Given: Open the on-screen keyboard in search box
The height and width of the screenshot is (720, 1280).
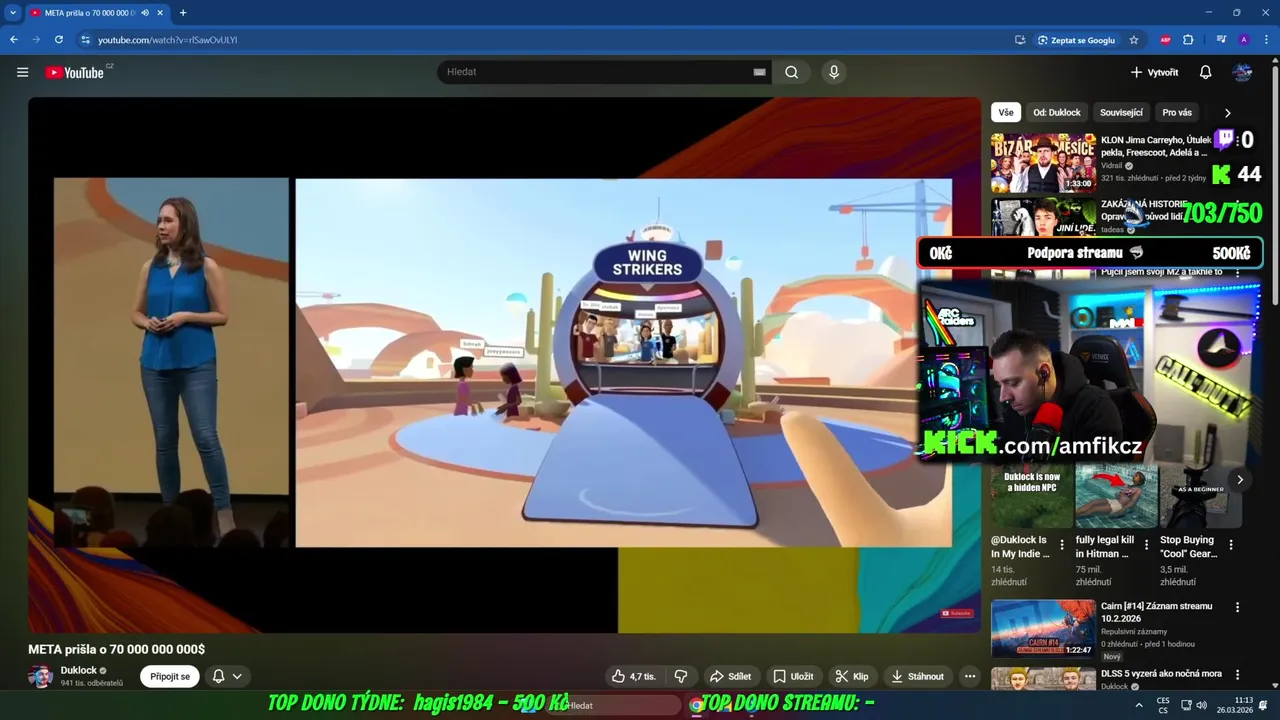Looking at the screenshot, I should pyautogui.click(x=759, y=72).
